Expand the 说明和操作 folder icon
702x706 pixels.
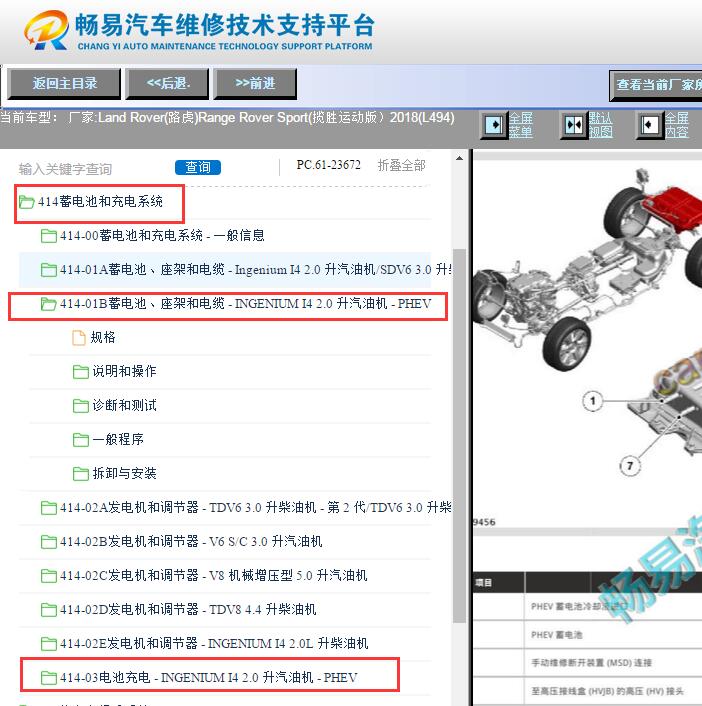81,371
